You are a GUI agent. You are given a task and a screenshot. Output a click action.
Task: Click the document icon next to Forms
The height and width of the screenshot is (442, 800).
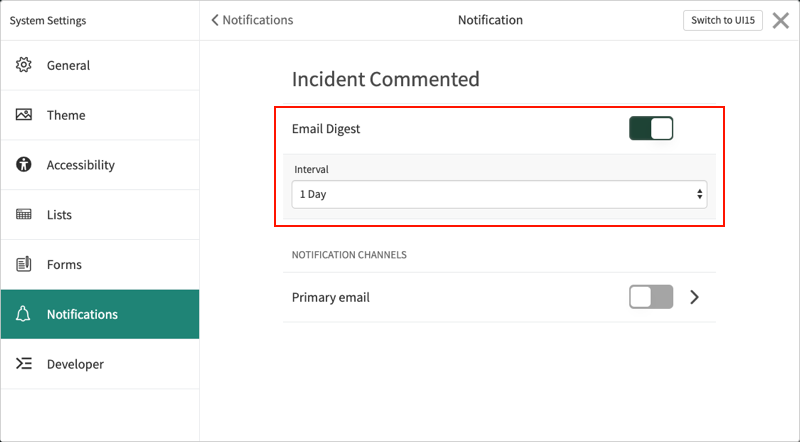(x=24, y=265)
